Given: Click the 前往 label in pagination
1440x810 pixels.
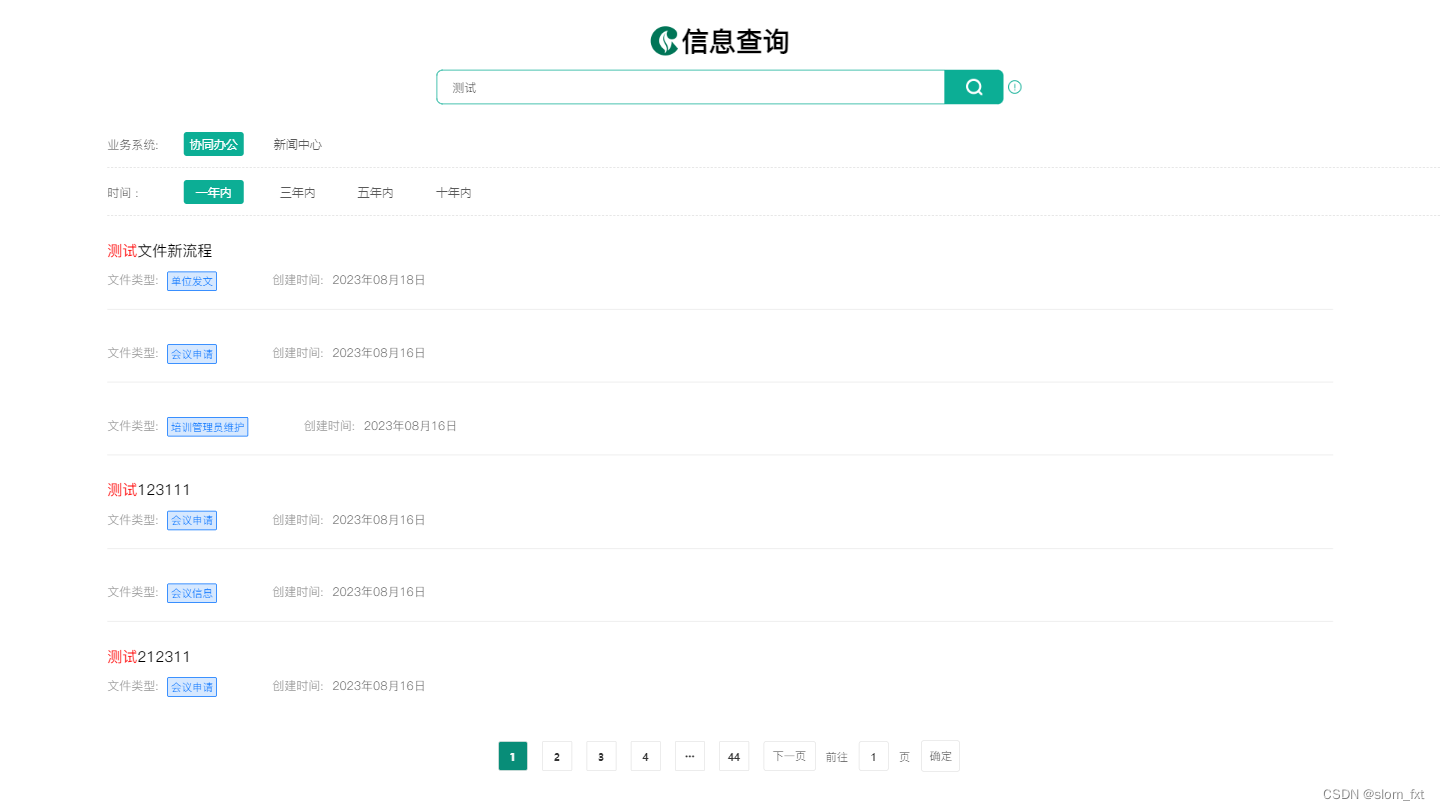Looking at the screenshot, I should pos(837,757).
